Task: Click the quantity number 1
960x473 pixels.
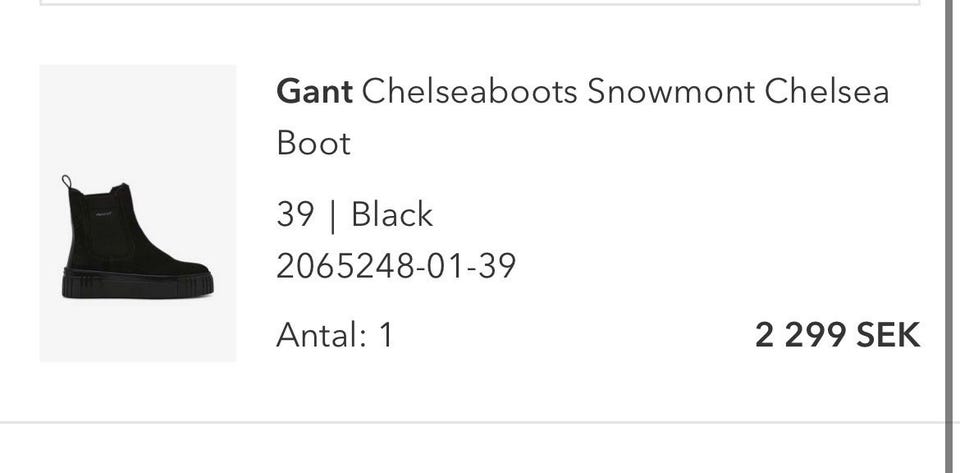Action: tap(385, 335)
